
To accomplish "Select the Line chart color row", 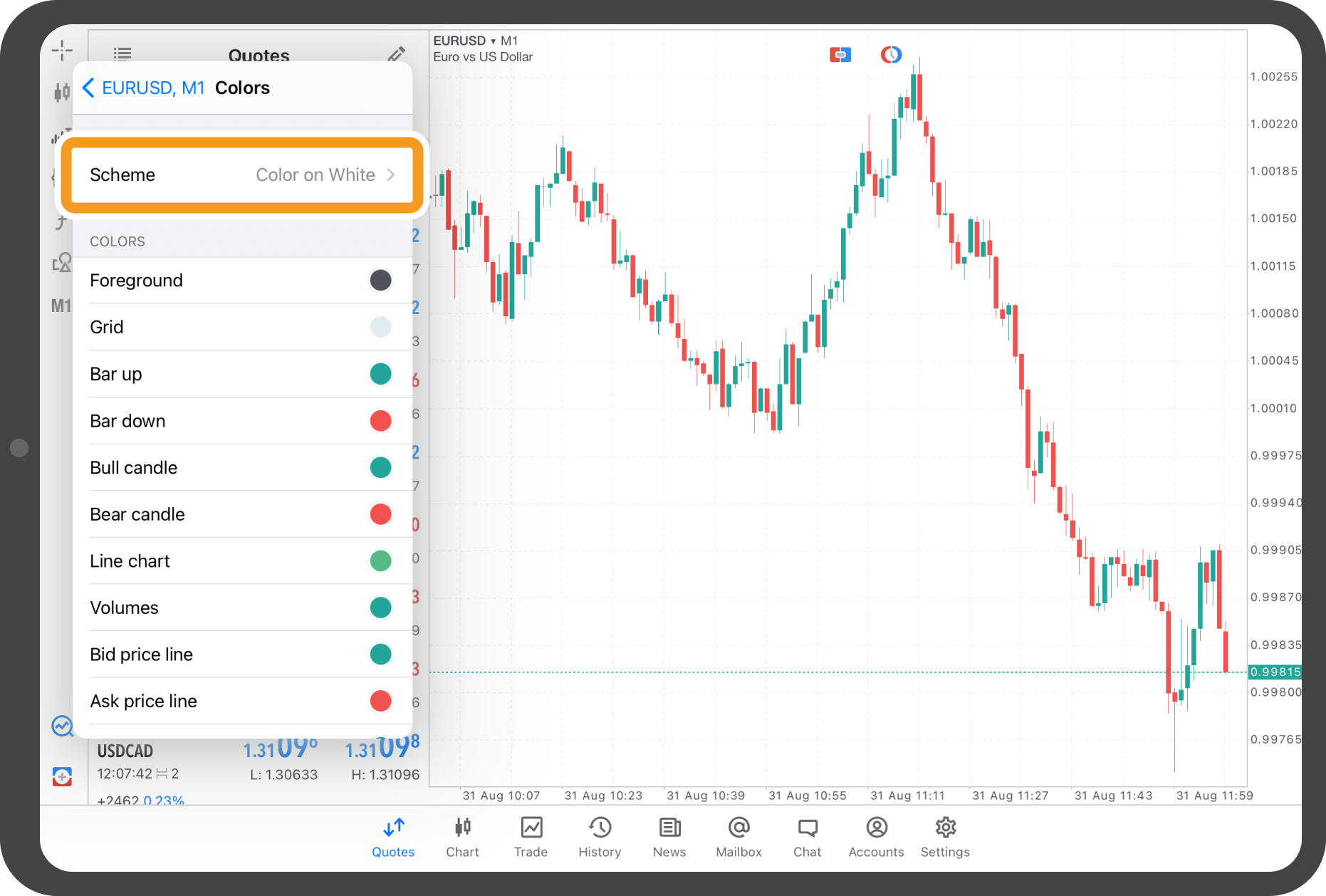I will [x=242, y=561].
